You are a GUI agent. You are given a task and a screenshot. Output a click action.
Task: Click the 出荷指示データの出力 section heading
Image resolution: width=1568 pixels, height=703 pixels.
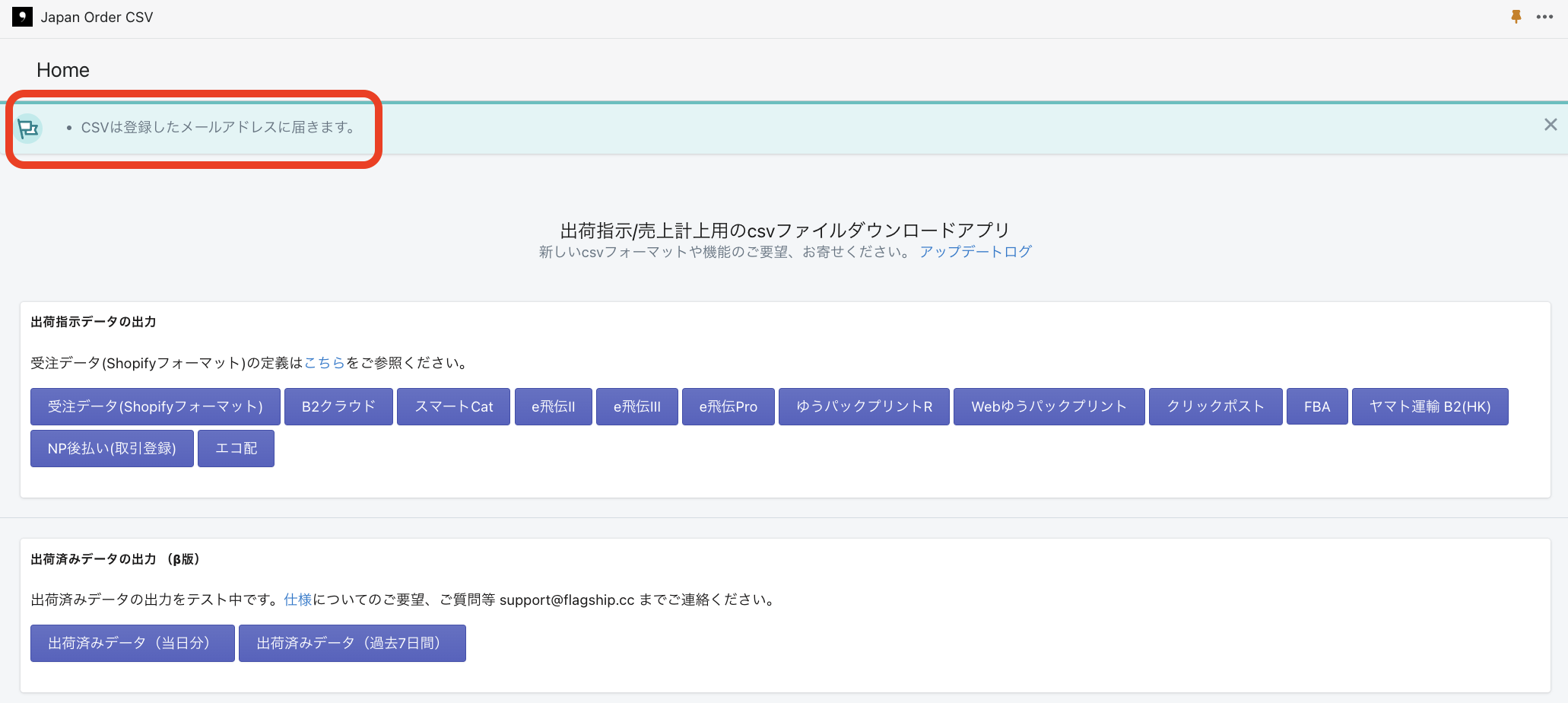coord(94,322)
